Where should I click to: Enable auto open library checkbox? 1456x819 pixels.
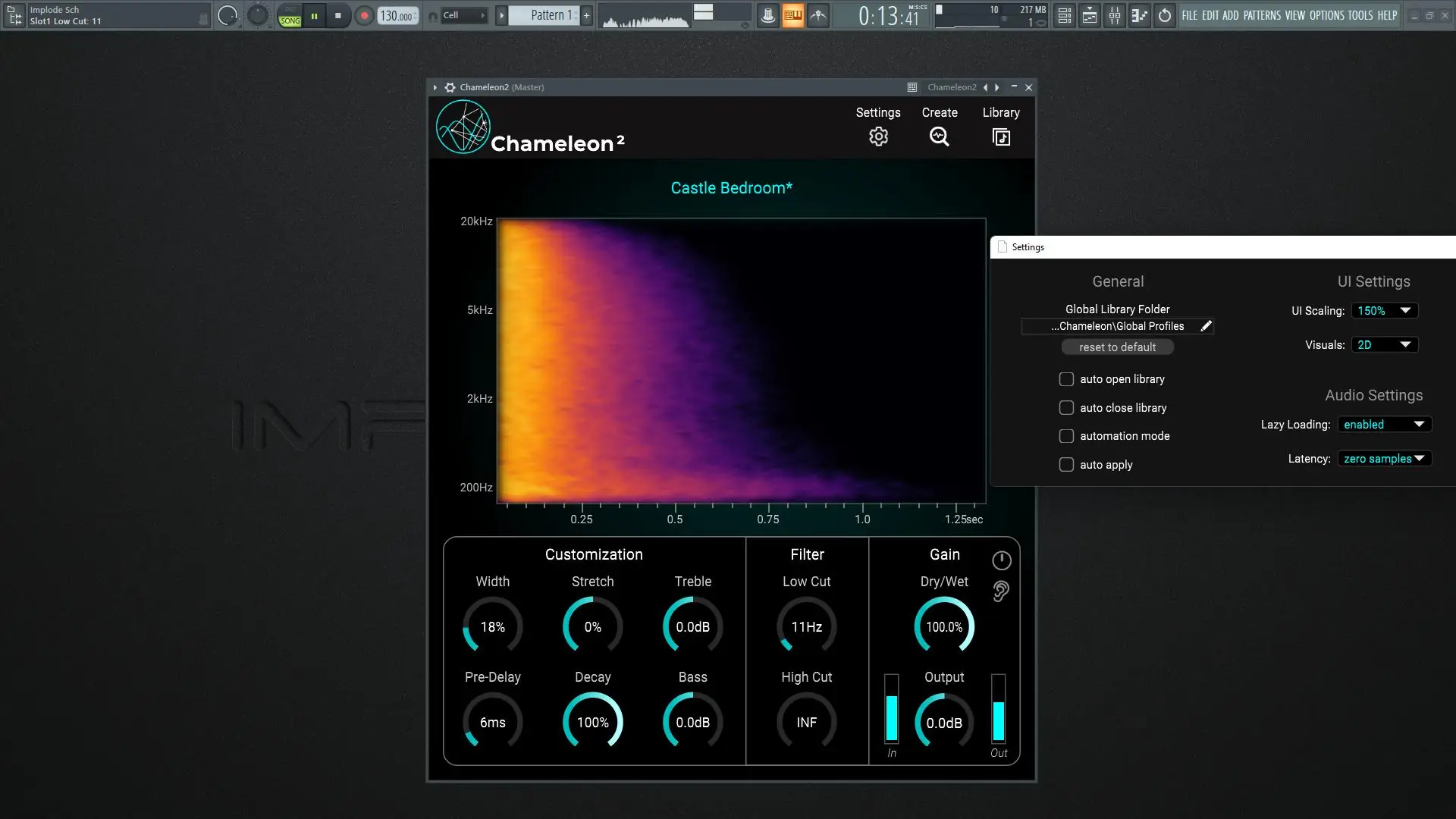[1066, 379]
